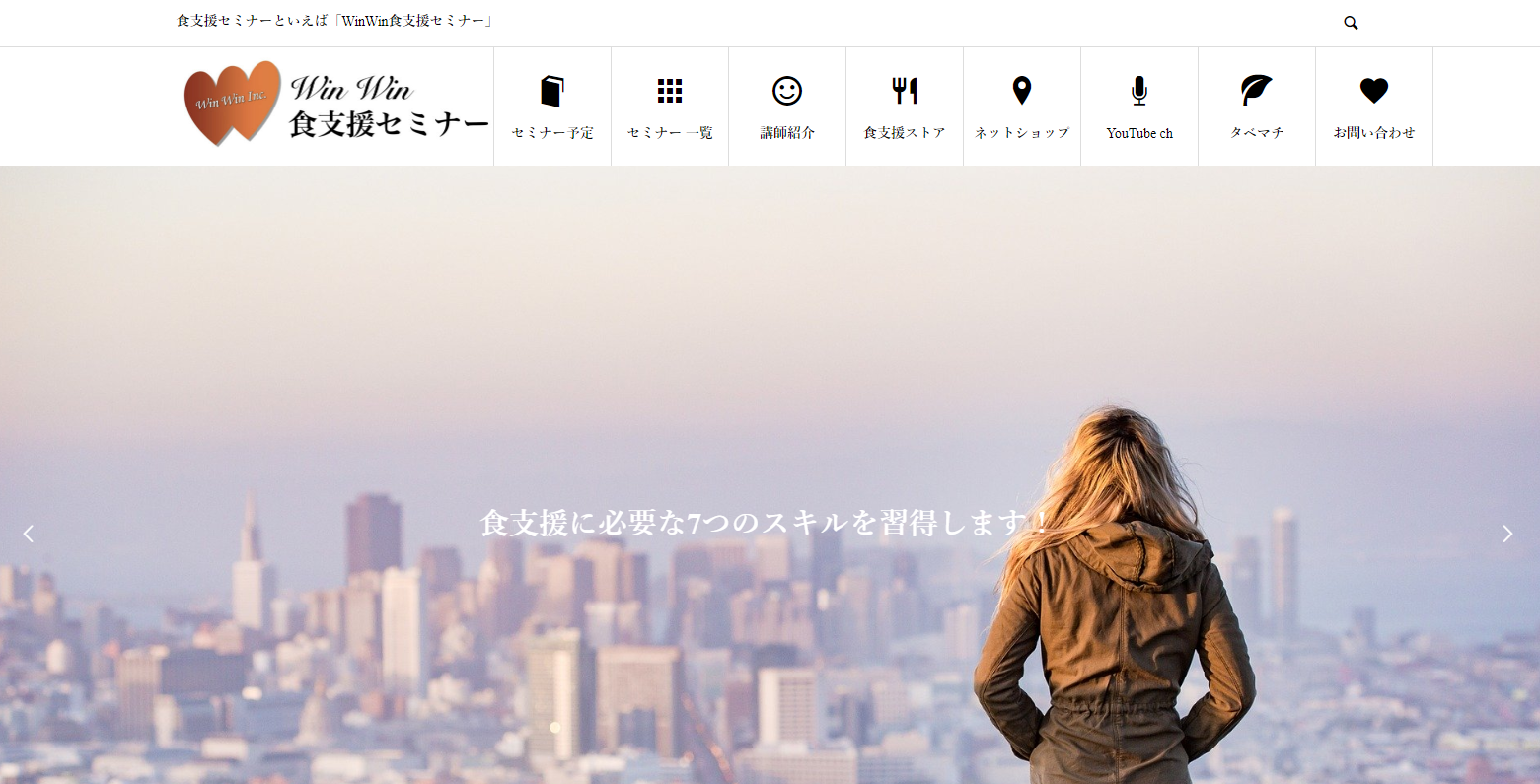Screen dimensions: 1540x784
Task: Open the お問い合わせ contact label
Action: coord(1374,133)
